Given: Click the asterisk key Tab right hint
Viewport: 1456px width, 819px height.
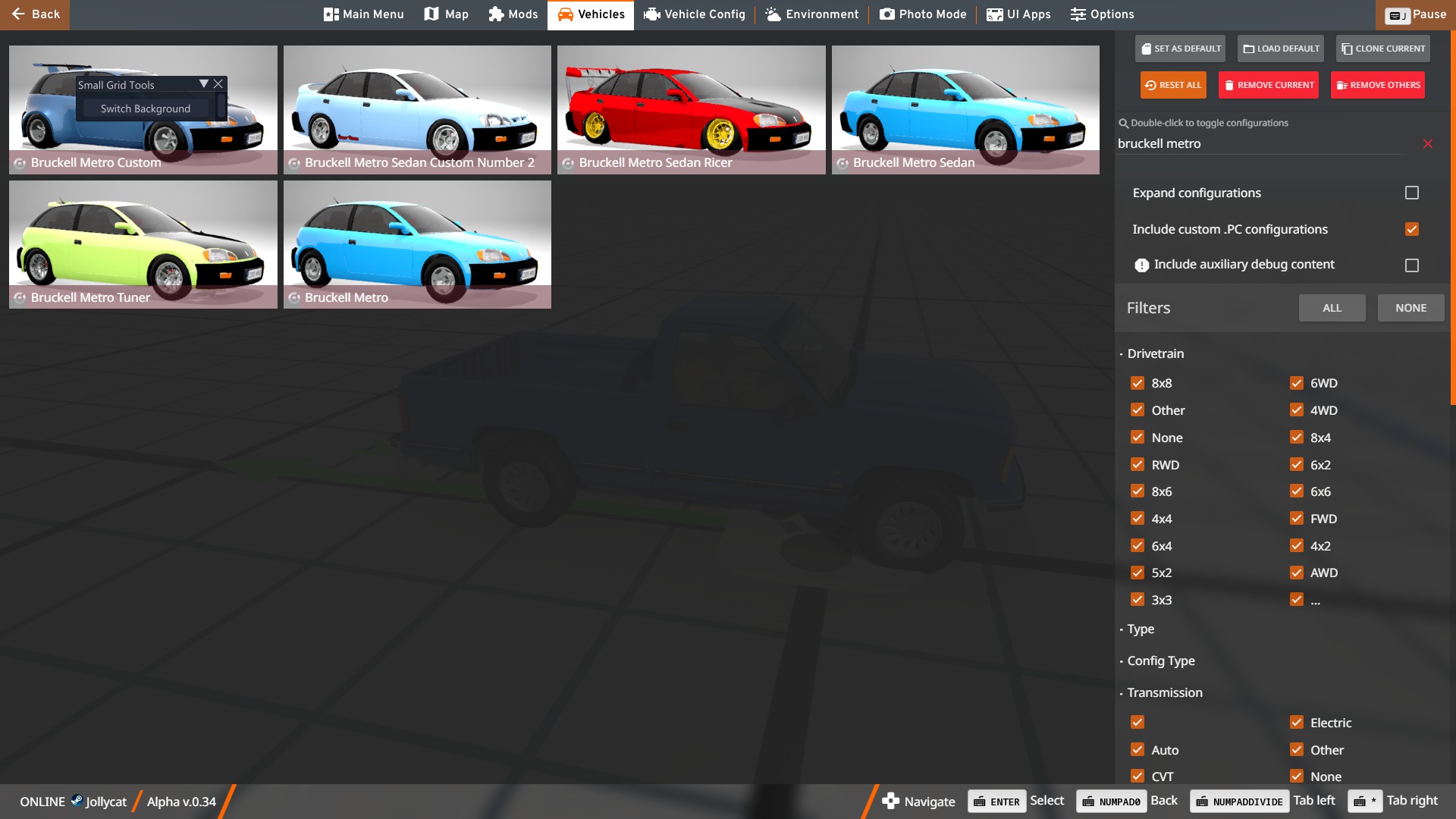Looking at the screenshot, I should [x=1365, y=801].
